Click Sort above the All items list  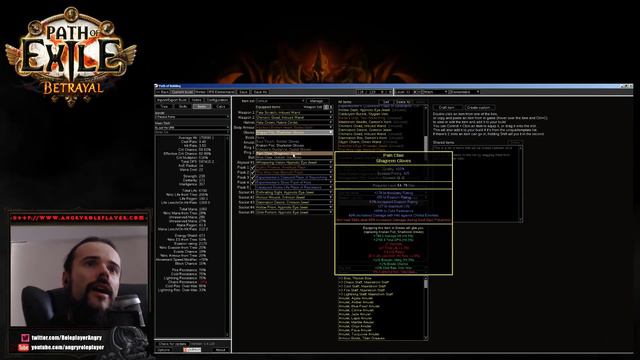coord(386,102)
